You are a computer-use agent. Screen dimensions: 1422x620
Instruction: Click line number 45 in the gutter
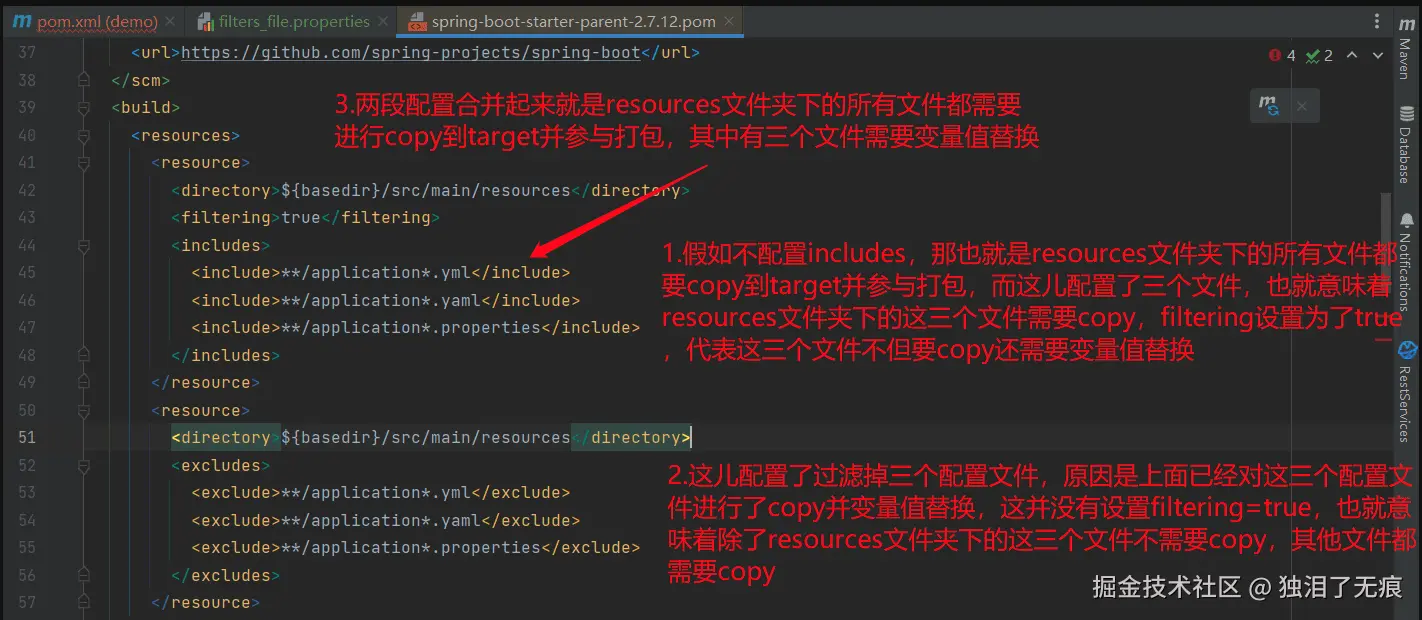point(27,272)
